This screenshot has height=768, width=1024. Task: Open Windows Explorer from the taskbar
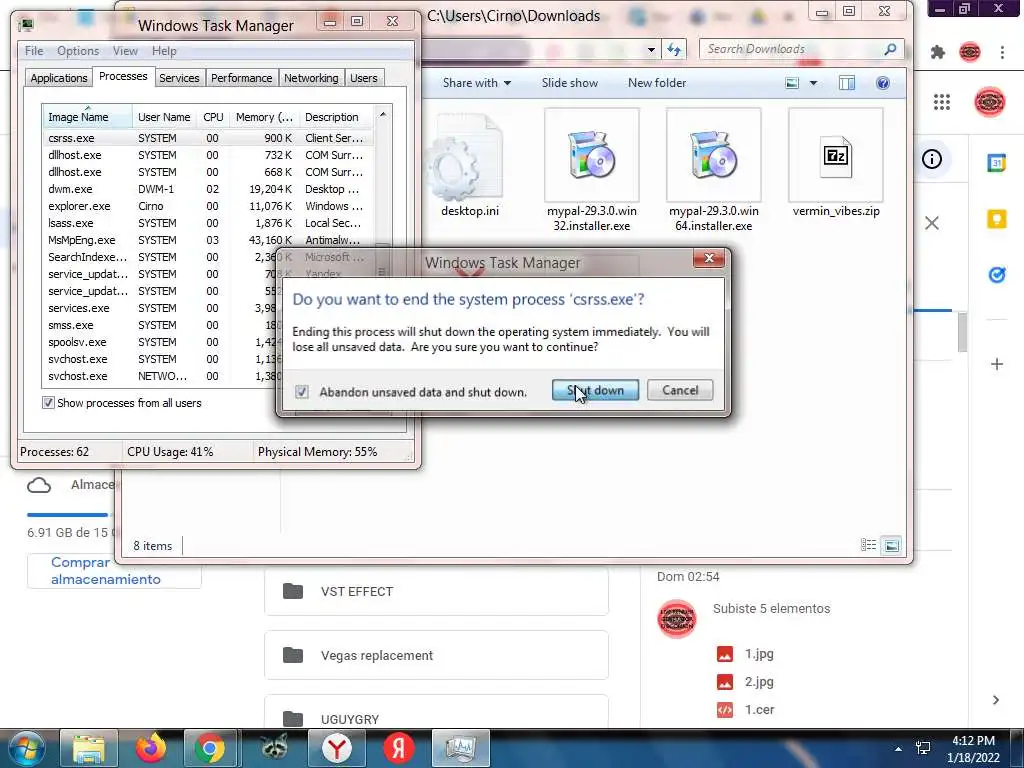coord(89,748)
